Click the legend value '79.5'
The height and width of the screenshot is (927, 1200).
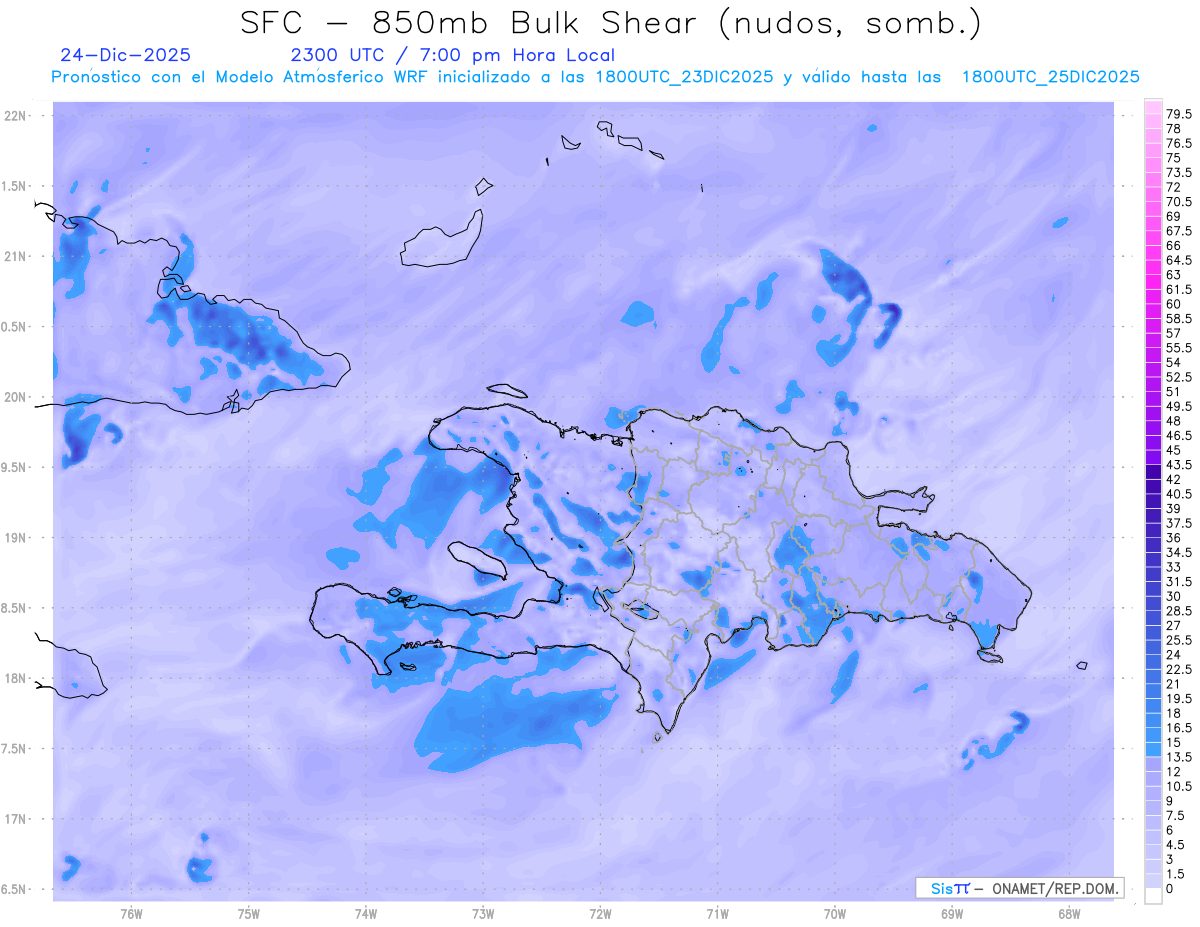click(1180, 115)
